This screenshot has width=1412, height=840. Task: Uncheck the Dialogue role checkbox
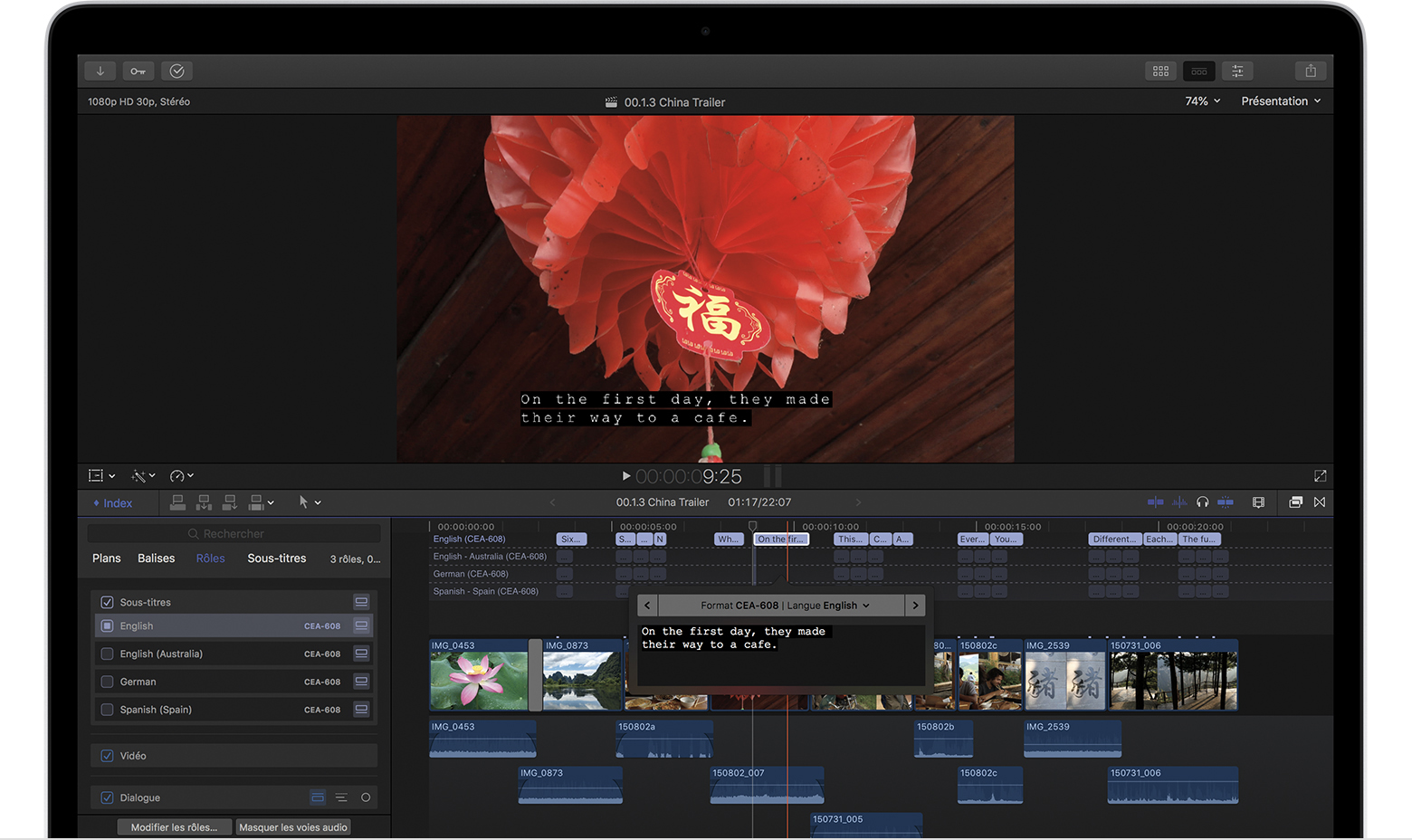tap(107, 797)
